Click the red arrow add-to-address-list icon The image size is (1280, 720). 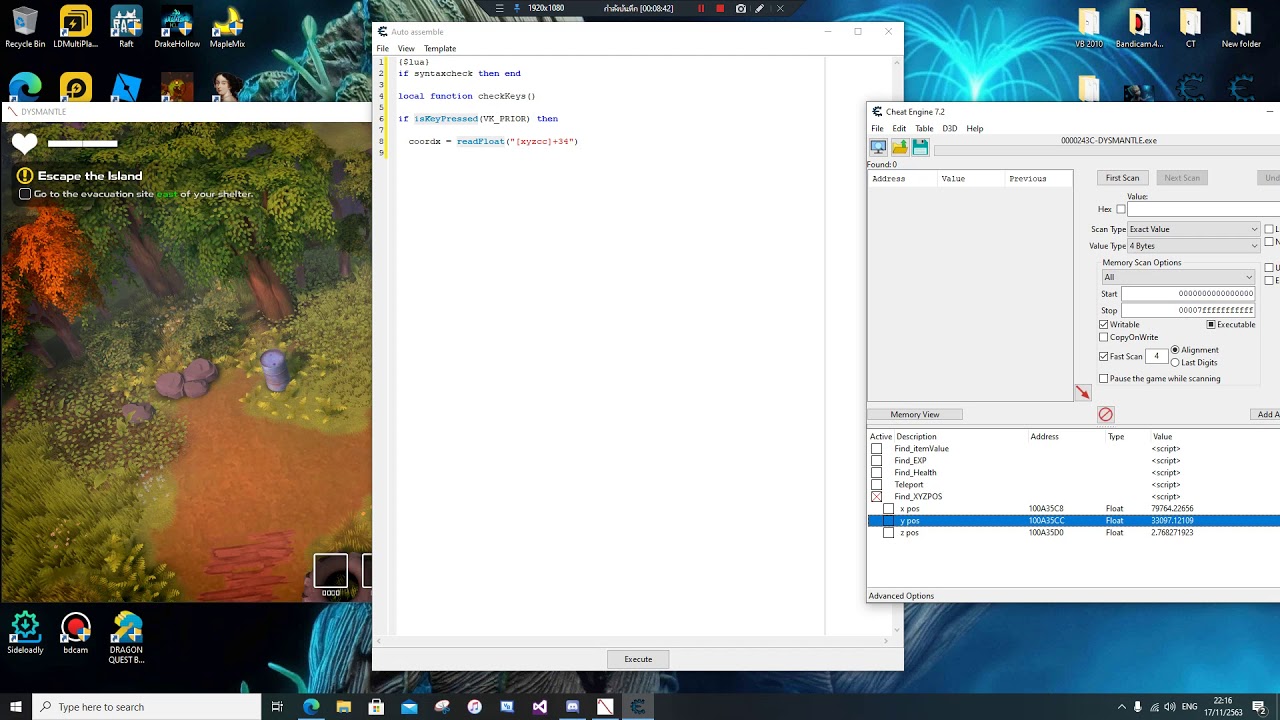(1082, 393)
